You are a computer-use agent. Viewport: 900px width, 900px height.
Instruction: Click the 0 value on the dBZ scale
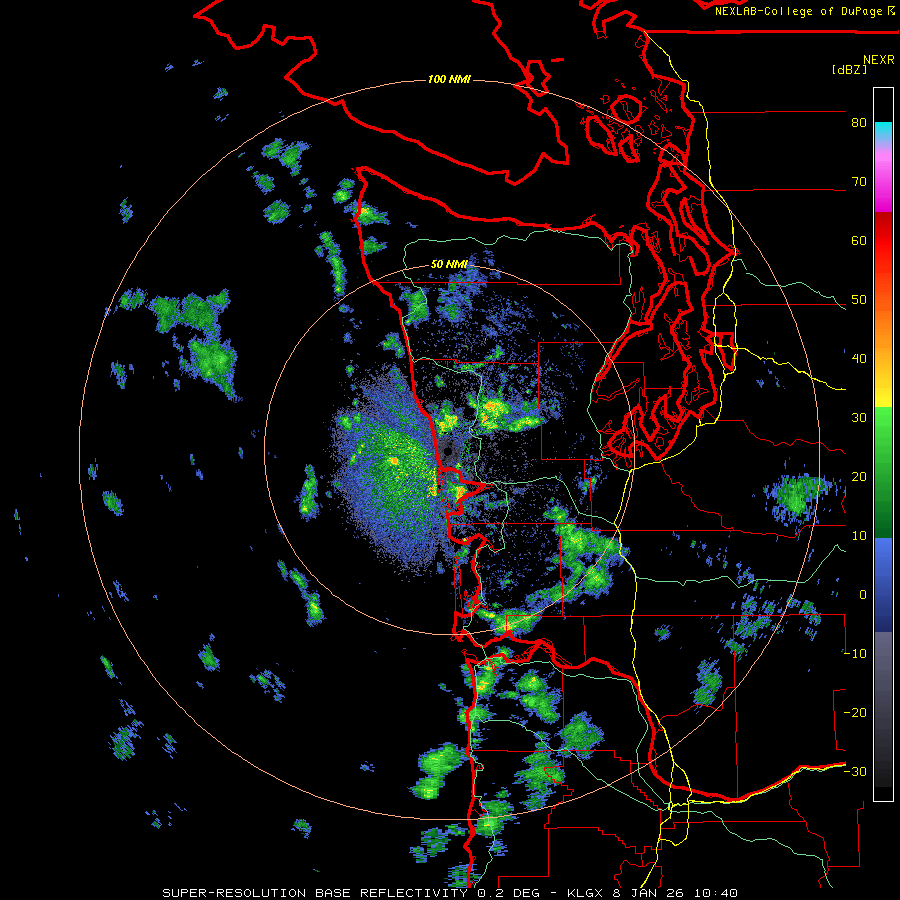862,595
